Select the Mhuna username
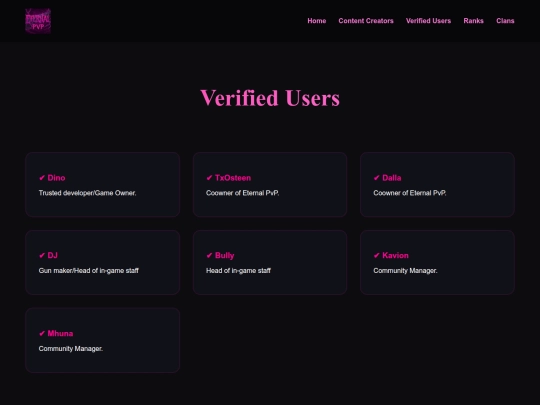The width and height of the screenshot is (540, 405). [60, 333]
